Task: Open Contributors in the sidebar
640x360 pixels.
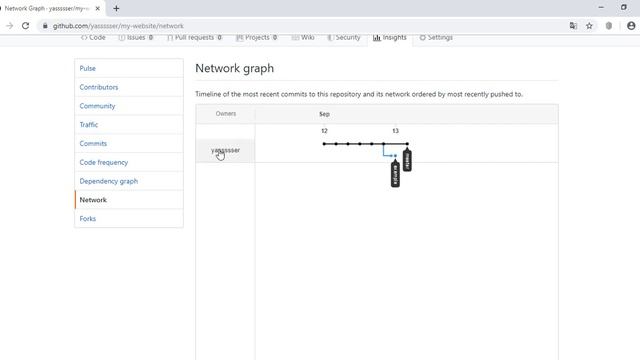Action: pyautogui.click(x=129, y=87)
